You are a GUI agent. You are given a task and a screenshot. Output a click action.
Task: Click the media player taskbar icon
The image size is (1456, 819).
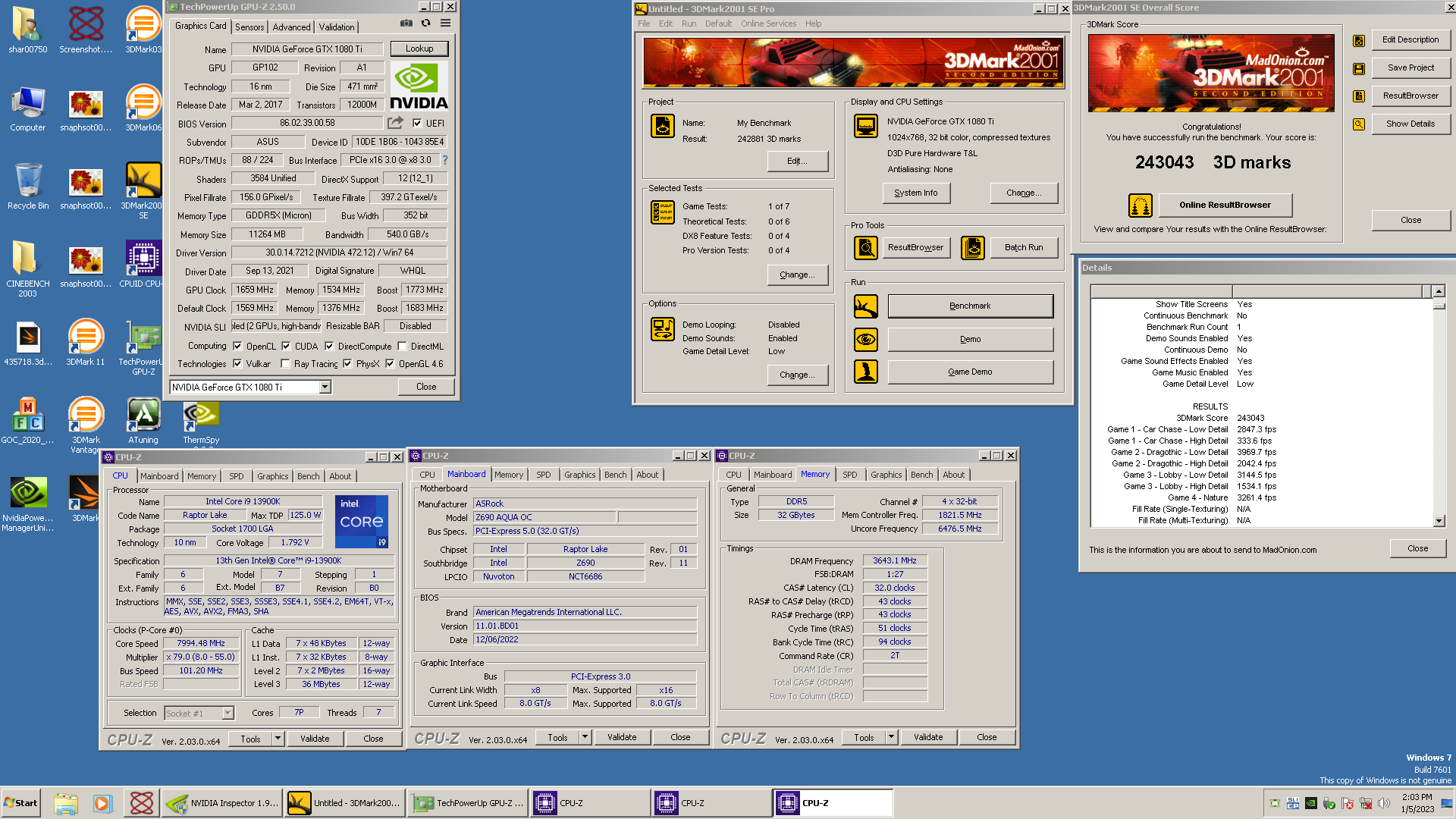coord(102,803)
